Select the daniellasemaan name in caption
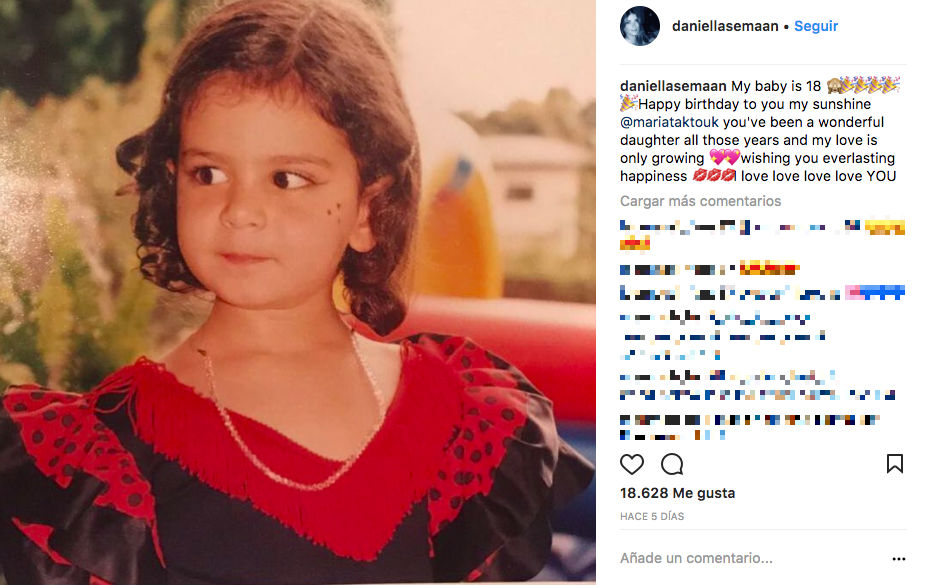 (x=673, y=86)
